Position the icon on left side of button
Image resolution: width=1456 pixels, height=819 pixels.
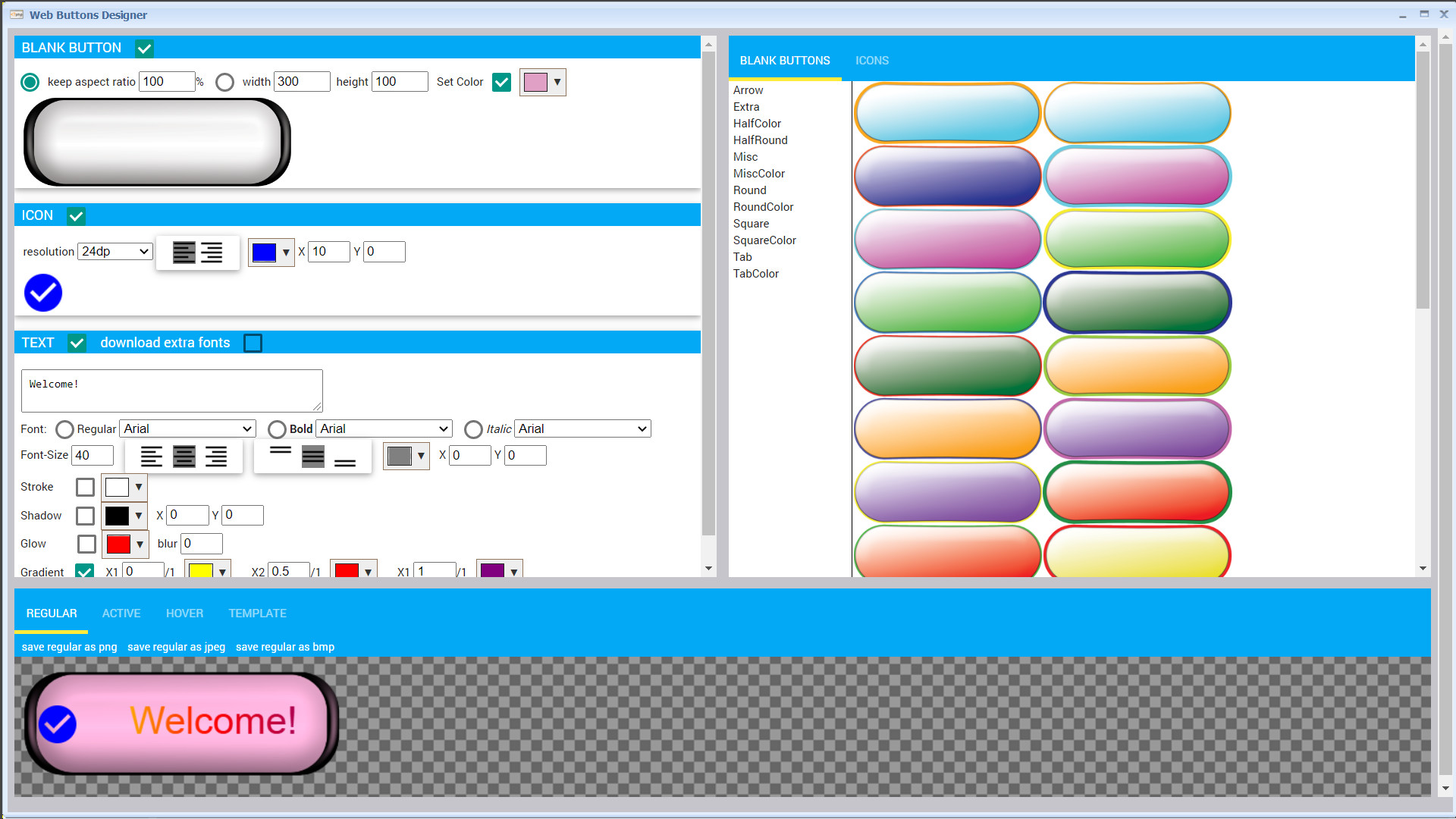184,253
